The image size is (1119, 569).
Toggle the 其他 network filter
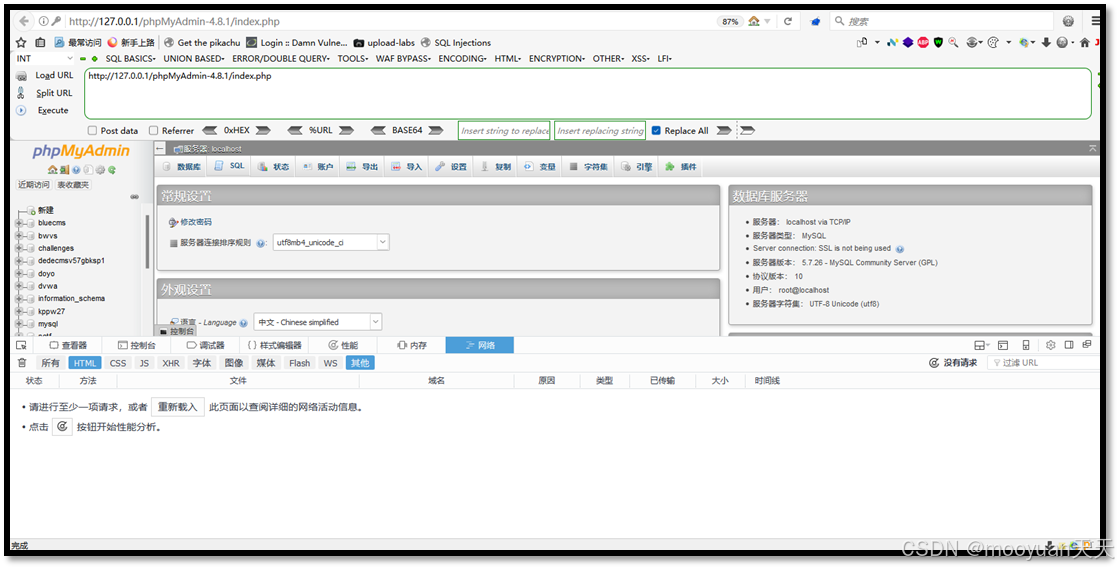(x=360, y=363)
